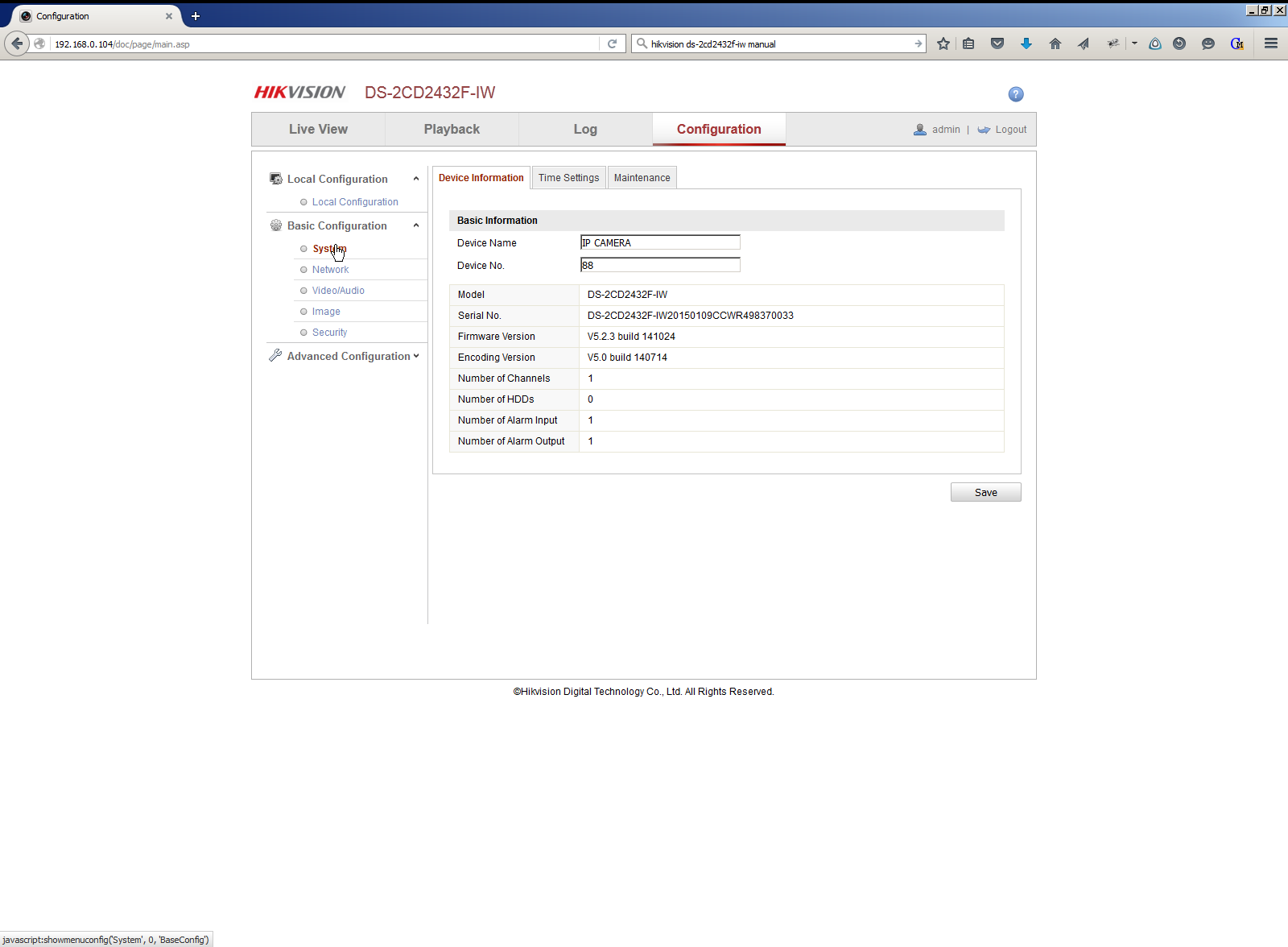Click the Local Configuration monitor icon
The image size is (1288, 947).
coord(276,179)
